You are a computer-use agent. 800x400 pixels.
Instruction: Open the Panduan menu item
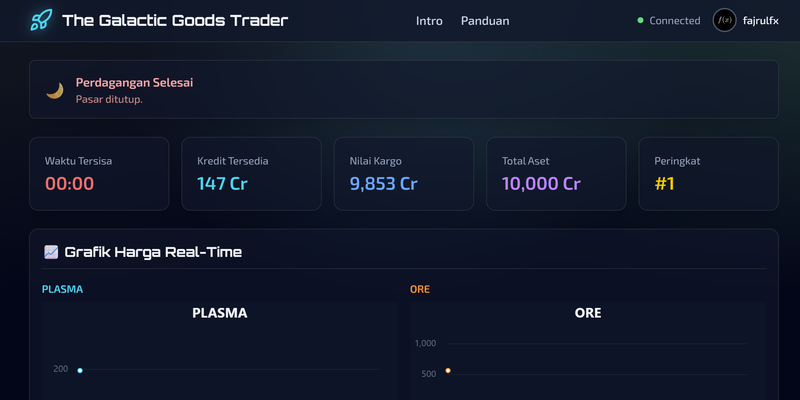coord(485,21)
